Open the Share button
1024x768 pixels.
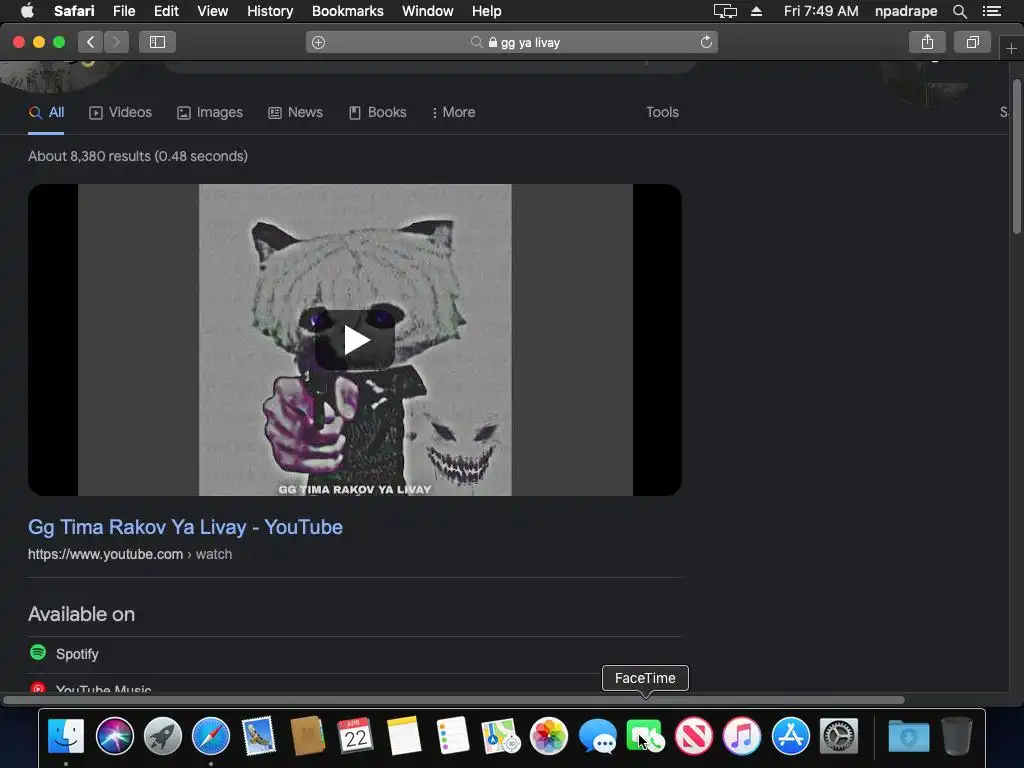927,42
